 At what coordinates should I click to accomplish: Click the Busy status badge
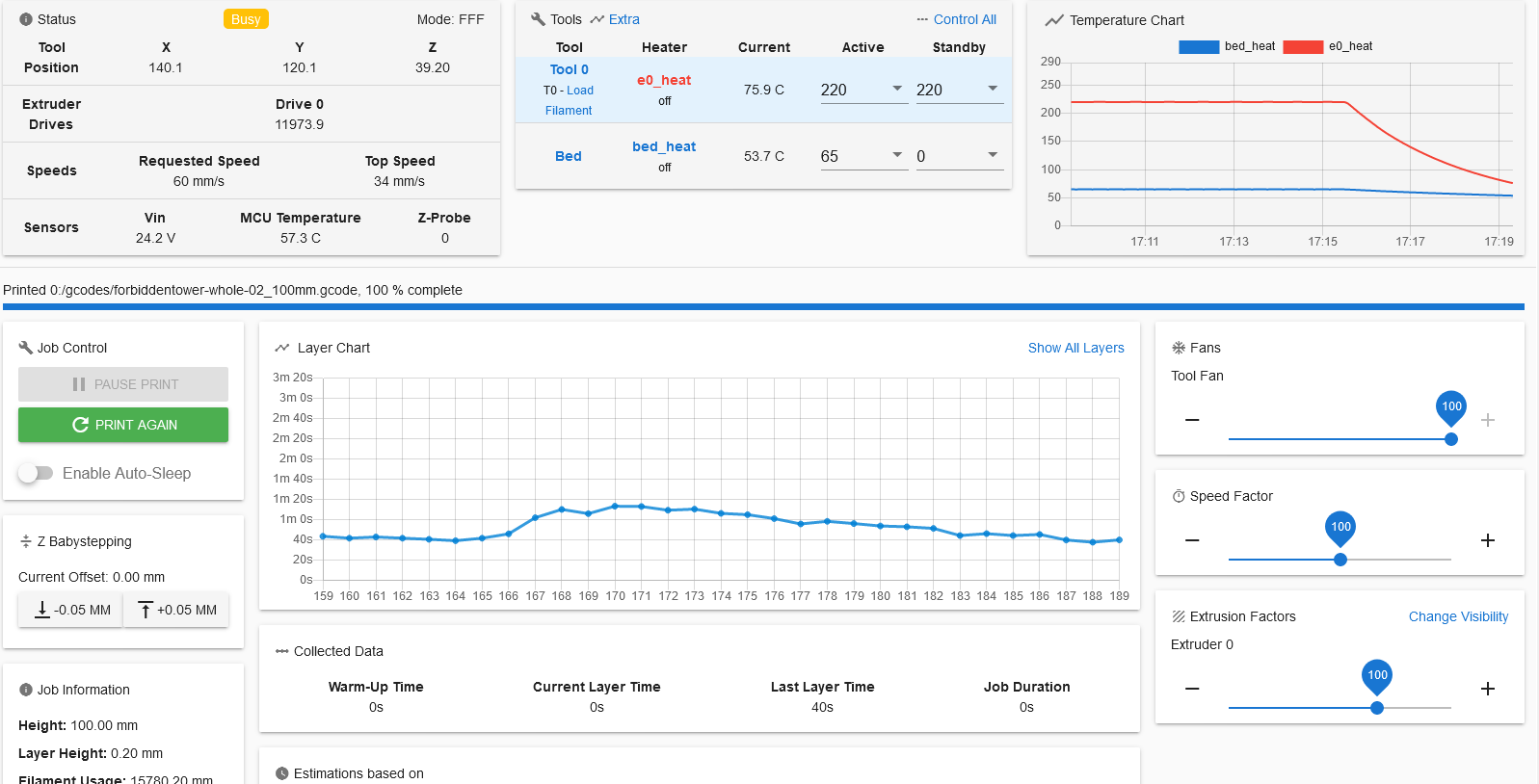pyautogui.click(x=246, y=19)
